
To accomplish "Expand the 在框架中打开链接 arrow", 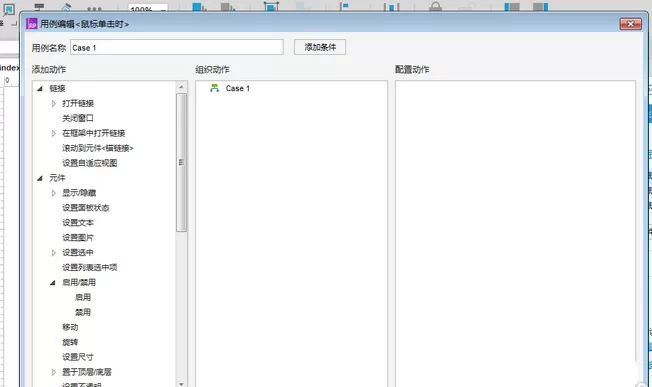I will click(53, 133).
